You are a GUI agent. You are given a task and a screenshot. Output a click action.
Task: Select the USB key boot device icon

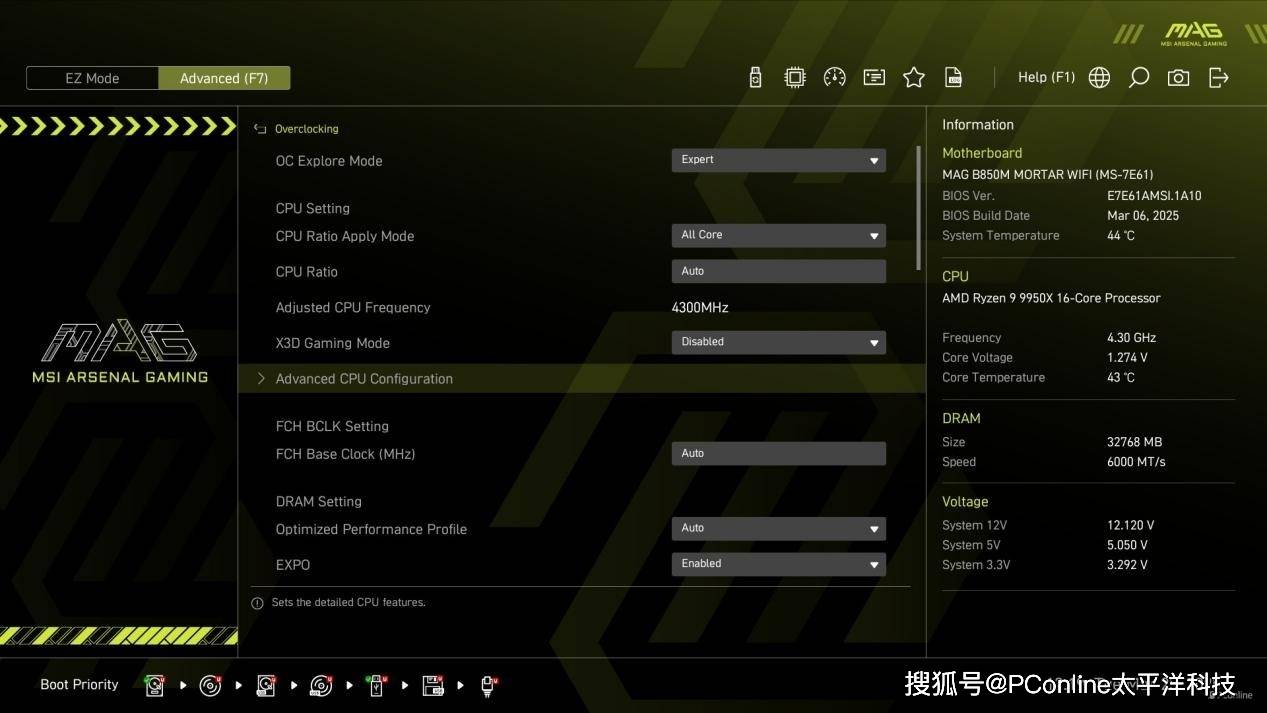coord(376,685)
